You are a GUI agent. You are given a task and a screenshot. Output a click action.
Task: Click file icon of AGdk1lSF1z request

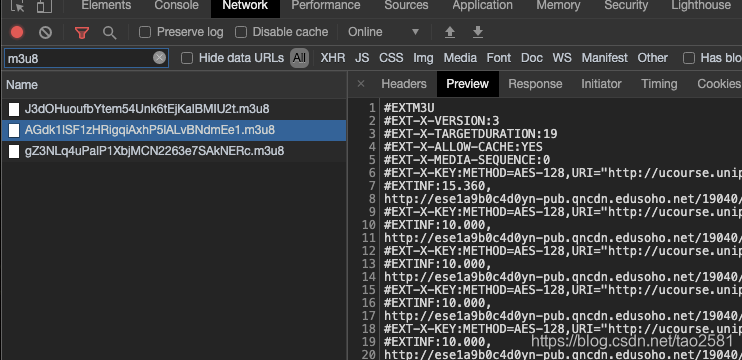[x=14, y=130]
